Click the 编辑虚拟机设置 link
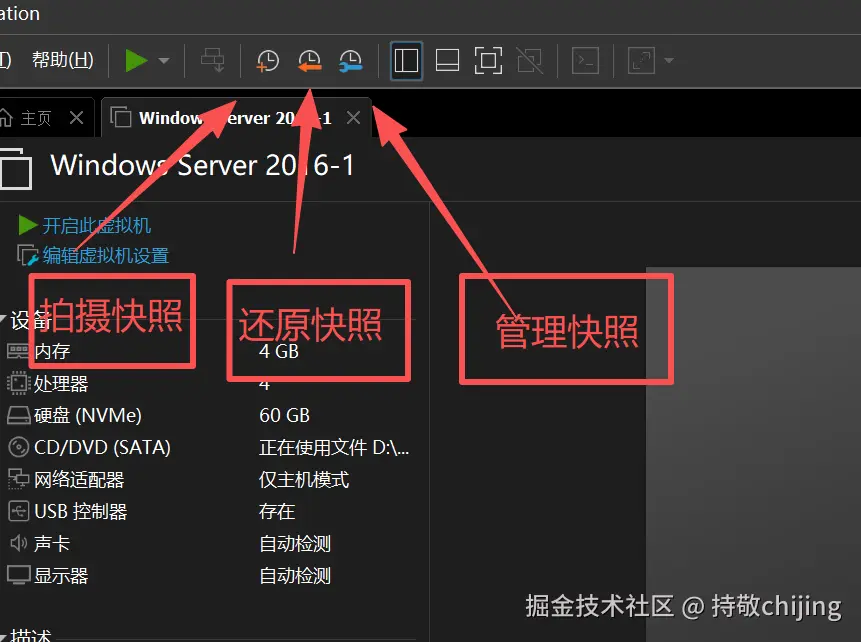 coord(106,255)
